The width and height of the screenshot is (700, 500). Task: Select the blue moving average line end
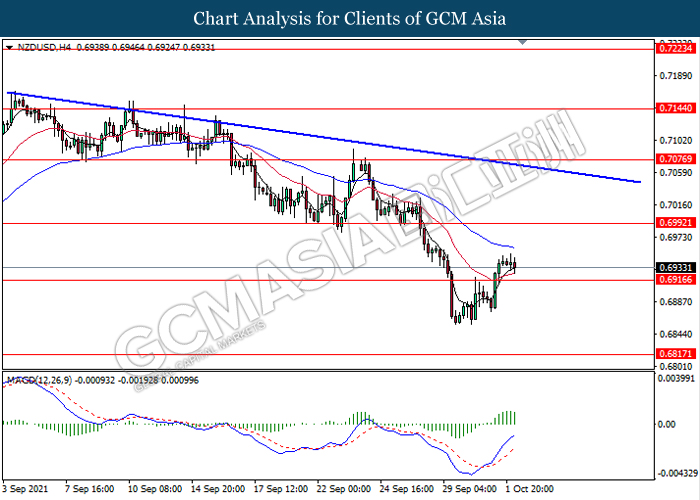tap(512, 247)
